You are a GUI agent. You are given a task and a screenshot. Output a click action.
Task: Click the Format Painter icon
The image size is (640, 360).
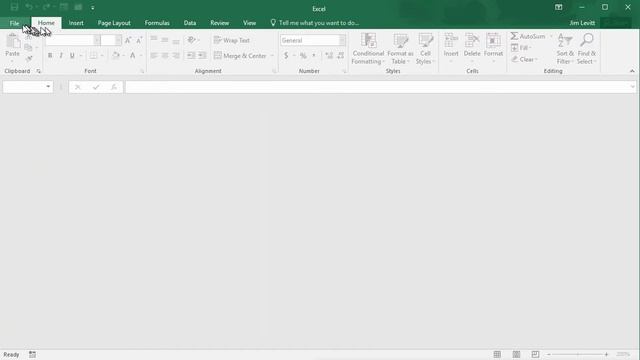click(x=29, y=59)
